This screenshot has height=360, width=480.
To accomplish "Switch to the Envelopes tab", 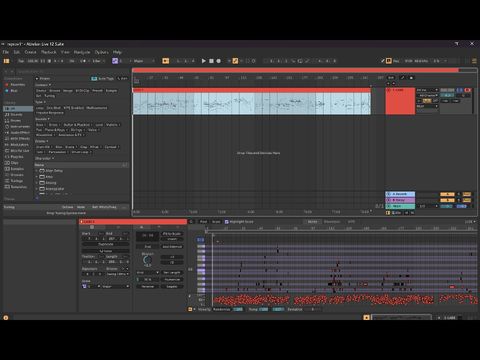I will pos(332,222).
